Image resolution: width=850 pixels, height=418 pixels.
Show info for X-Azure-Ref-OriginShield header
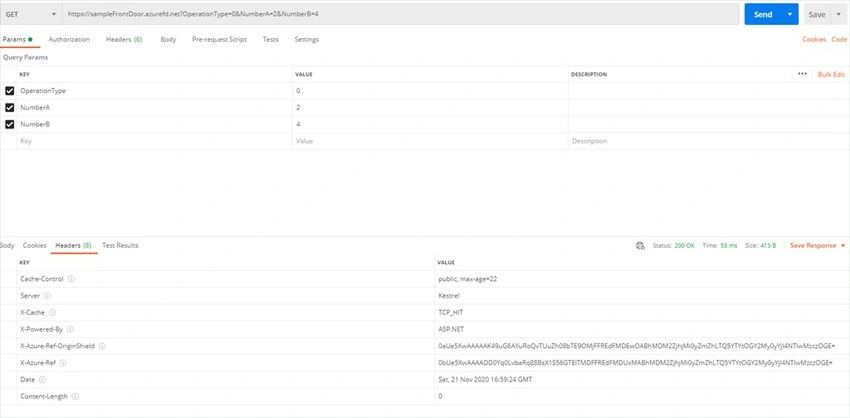102,346
